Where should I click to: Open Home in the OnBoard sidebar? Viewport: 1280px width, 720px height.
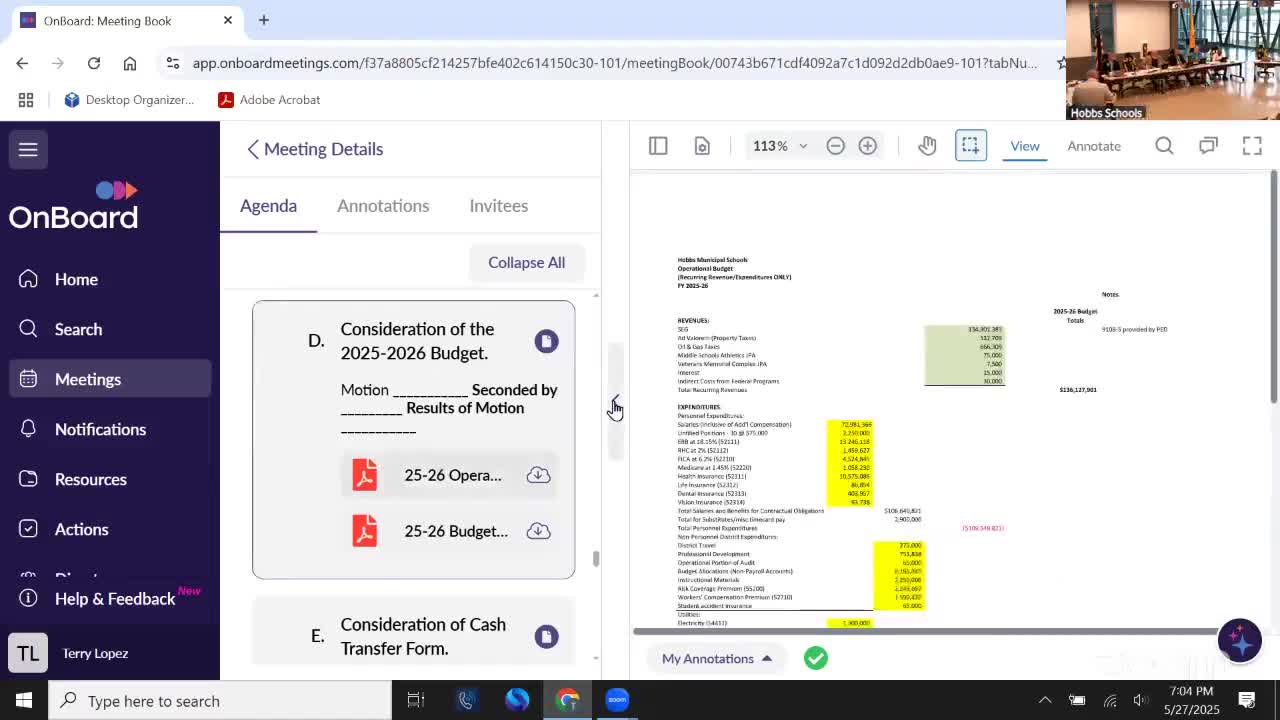76,279
